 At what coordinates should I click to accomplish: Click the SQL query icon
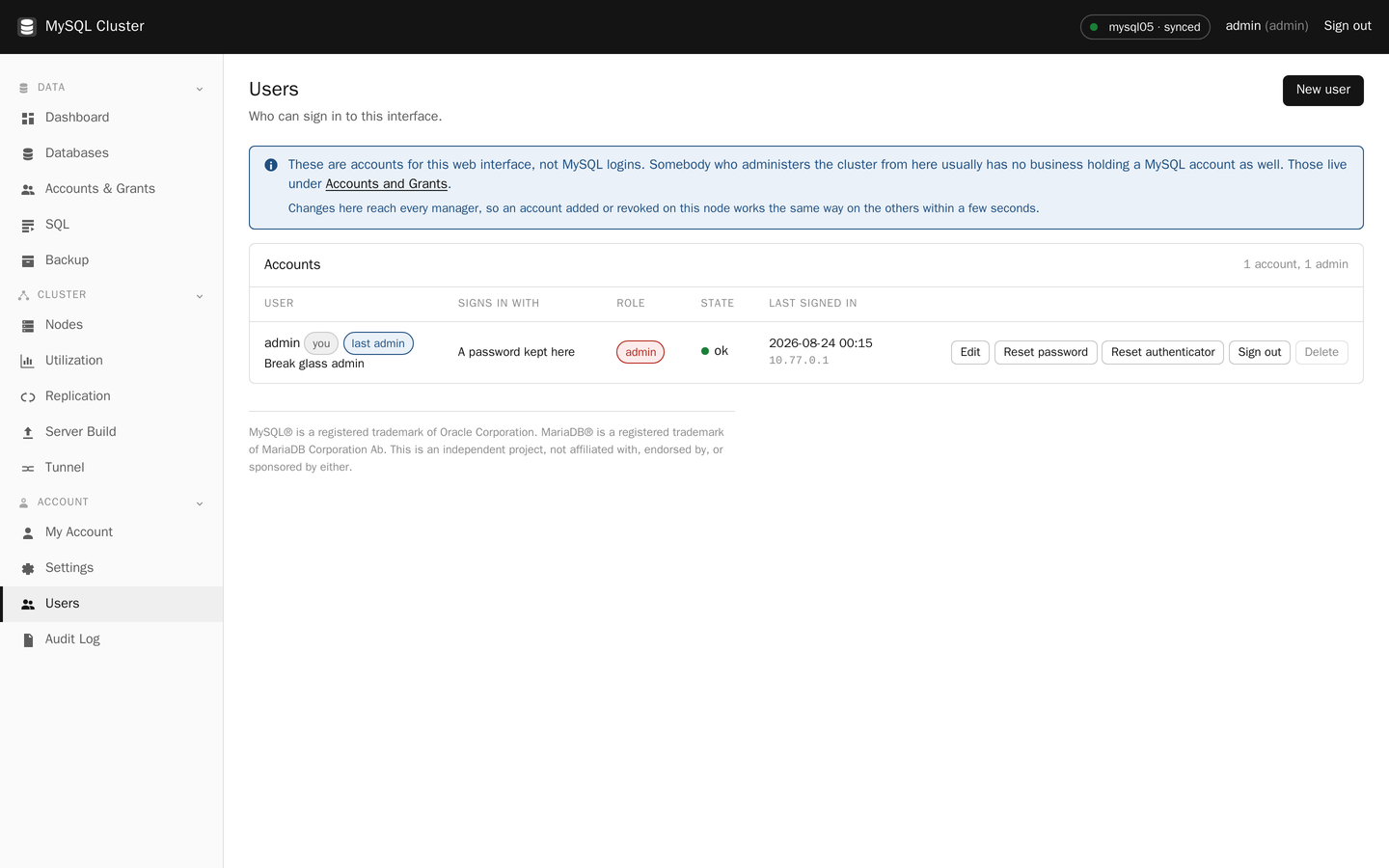(28, 226)
